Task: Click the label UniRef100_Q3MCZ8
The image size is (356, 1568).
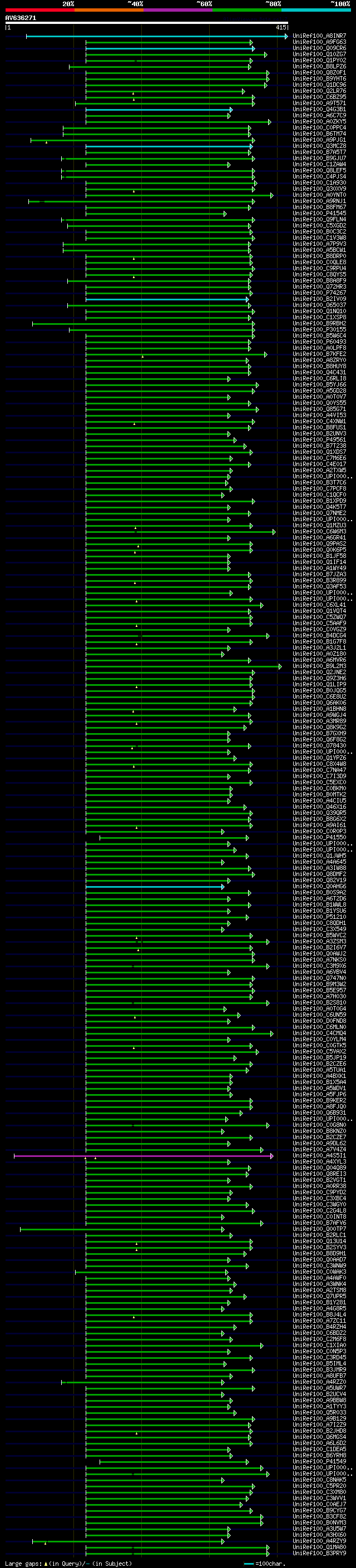Action: tap(319, 146)
